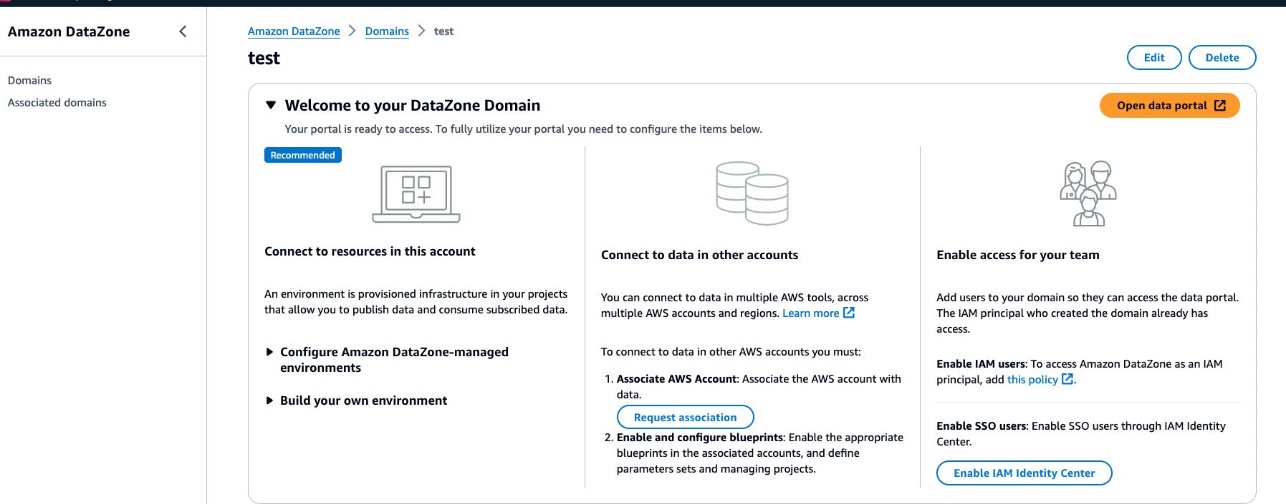Click the database stacks illustration

(753, 194)
